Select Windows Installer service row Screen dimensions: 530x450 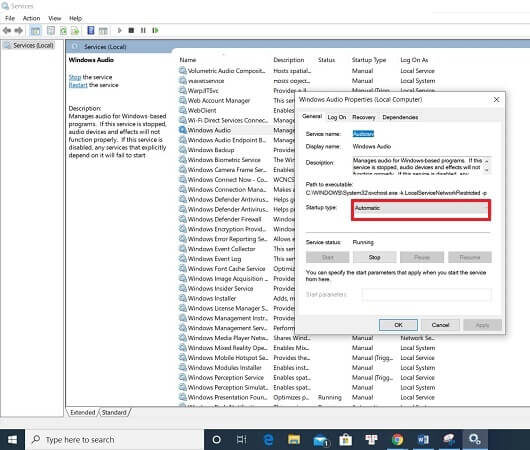coord(212,298)
